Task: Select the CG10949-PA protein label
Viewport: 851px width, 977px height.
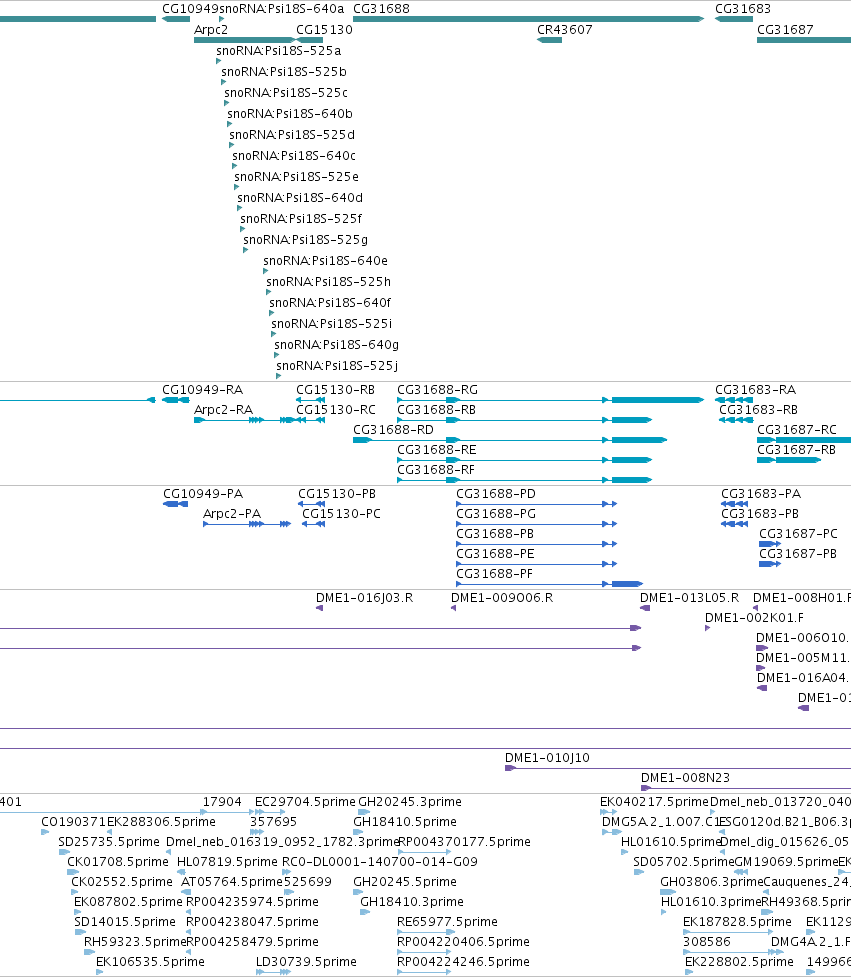Action: (x=203, y=494)
